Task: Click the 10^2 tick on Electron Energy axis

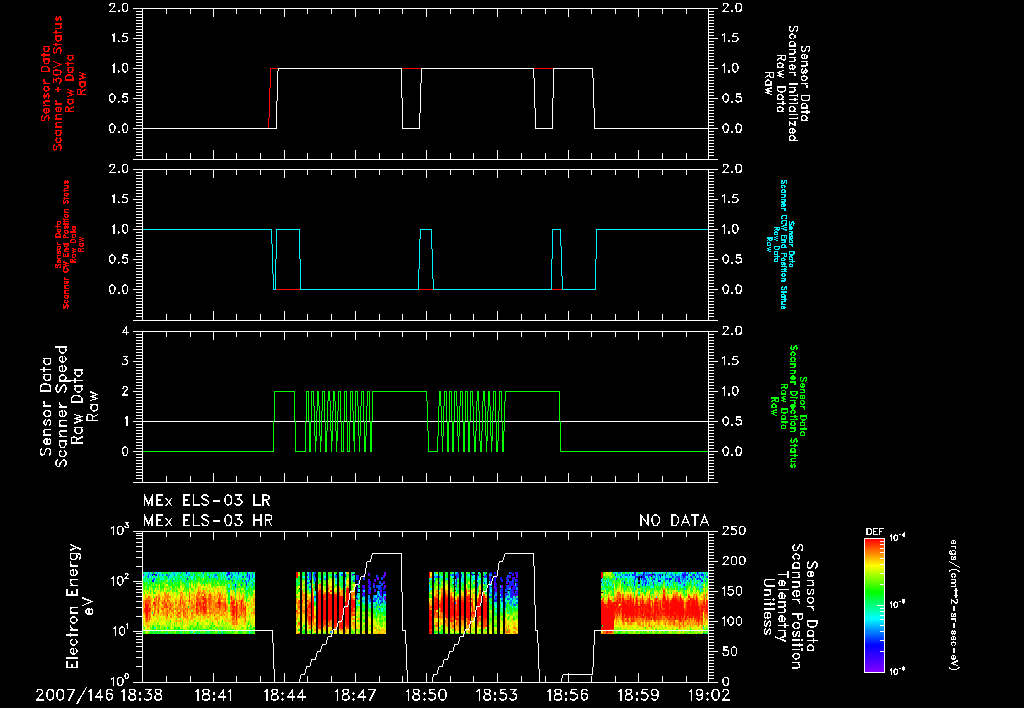Action: [x=120, y=580]
